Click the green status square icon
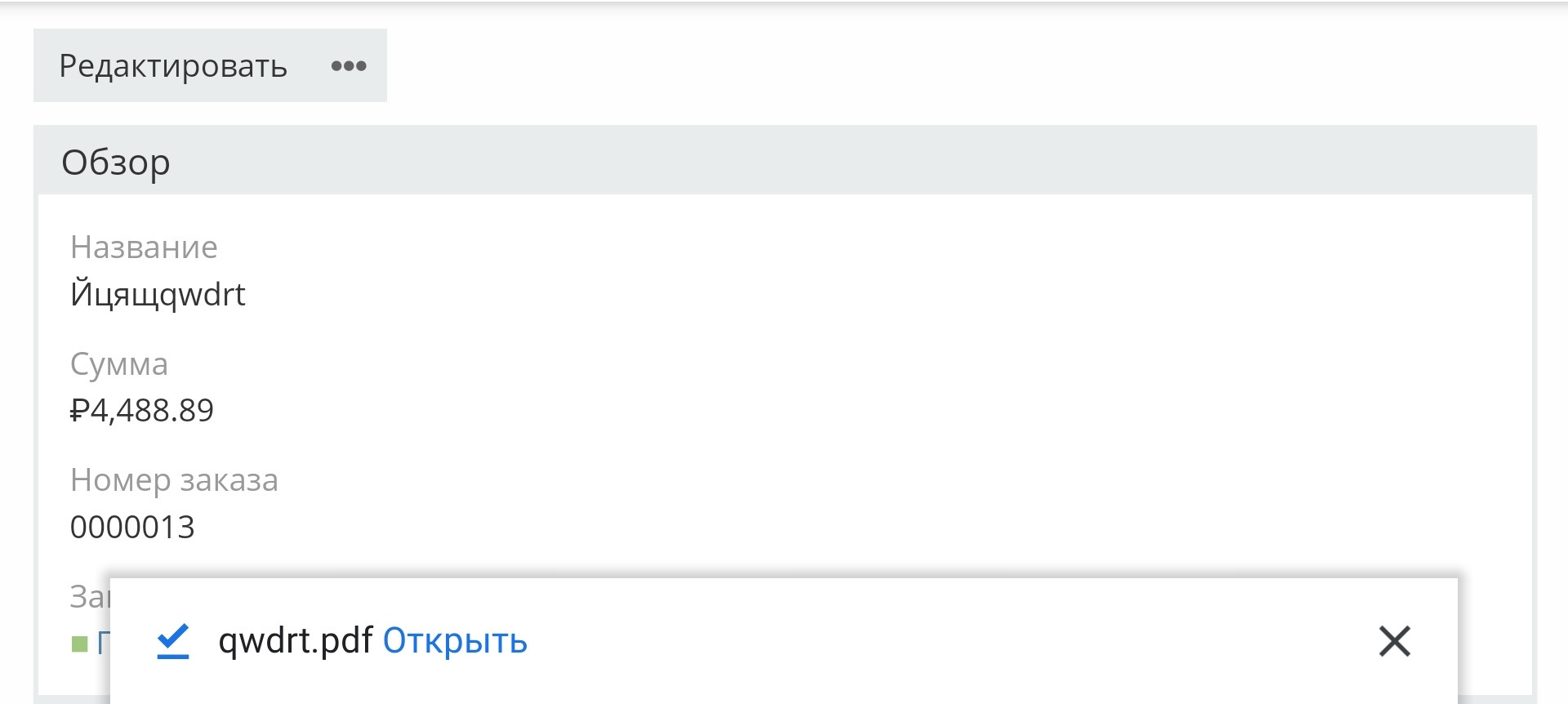 click(x=79, y=644)
